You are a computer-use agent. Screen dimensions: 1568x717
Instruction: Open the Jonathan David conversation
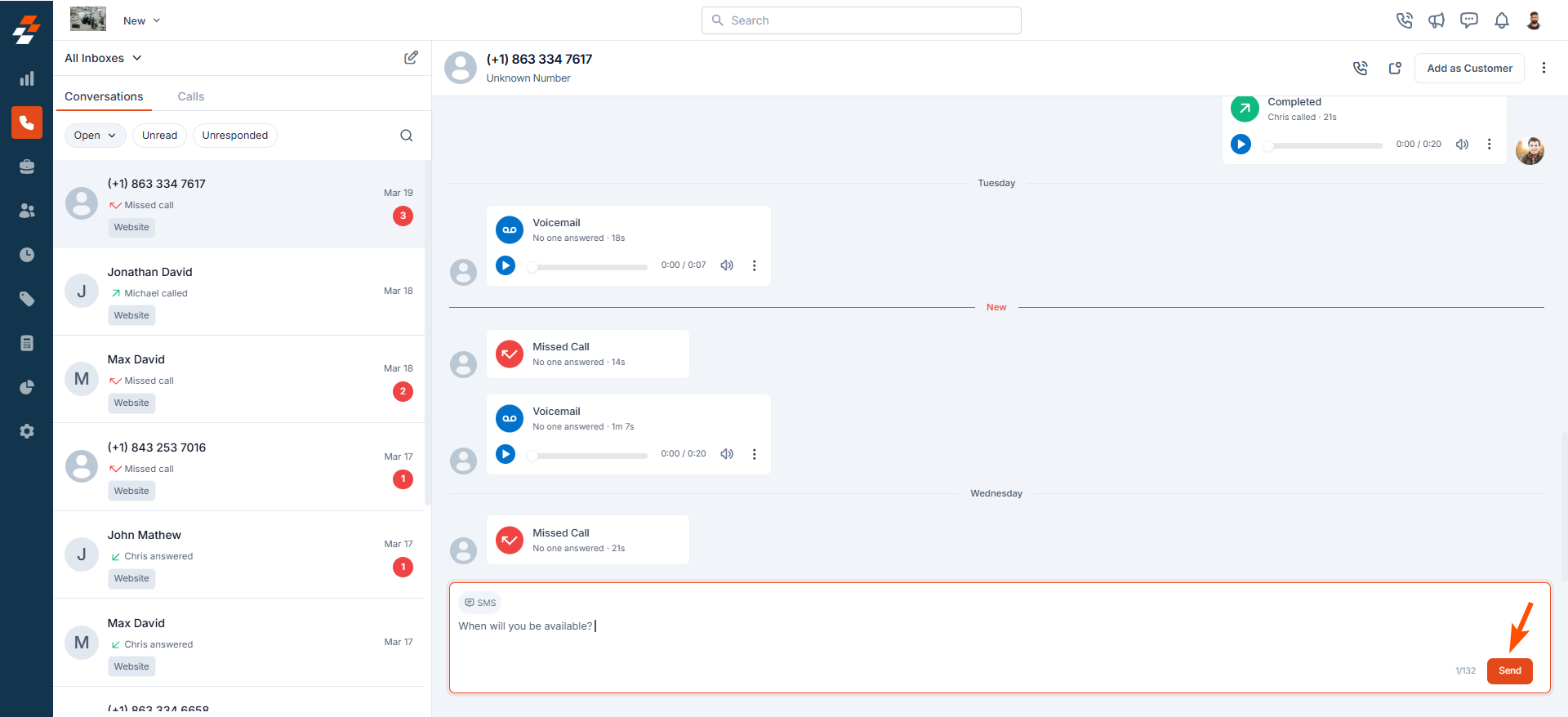(x=238, y=292)
